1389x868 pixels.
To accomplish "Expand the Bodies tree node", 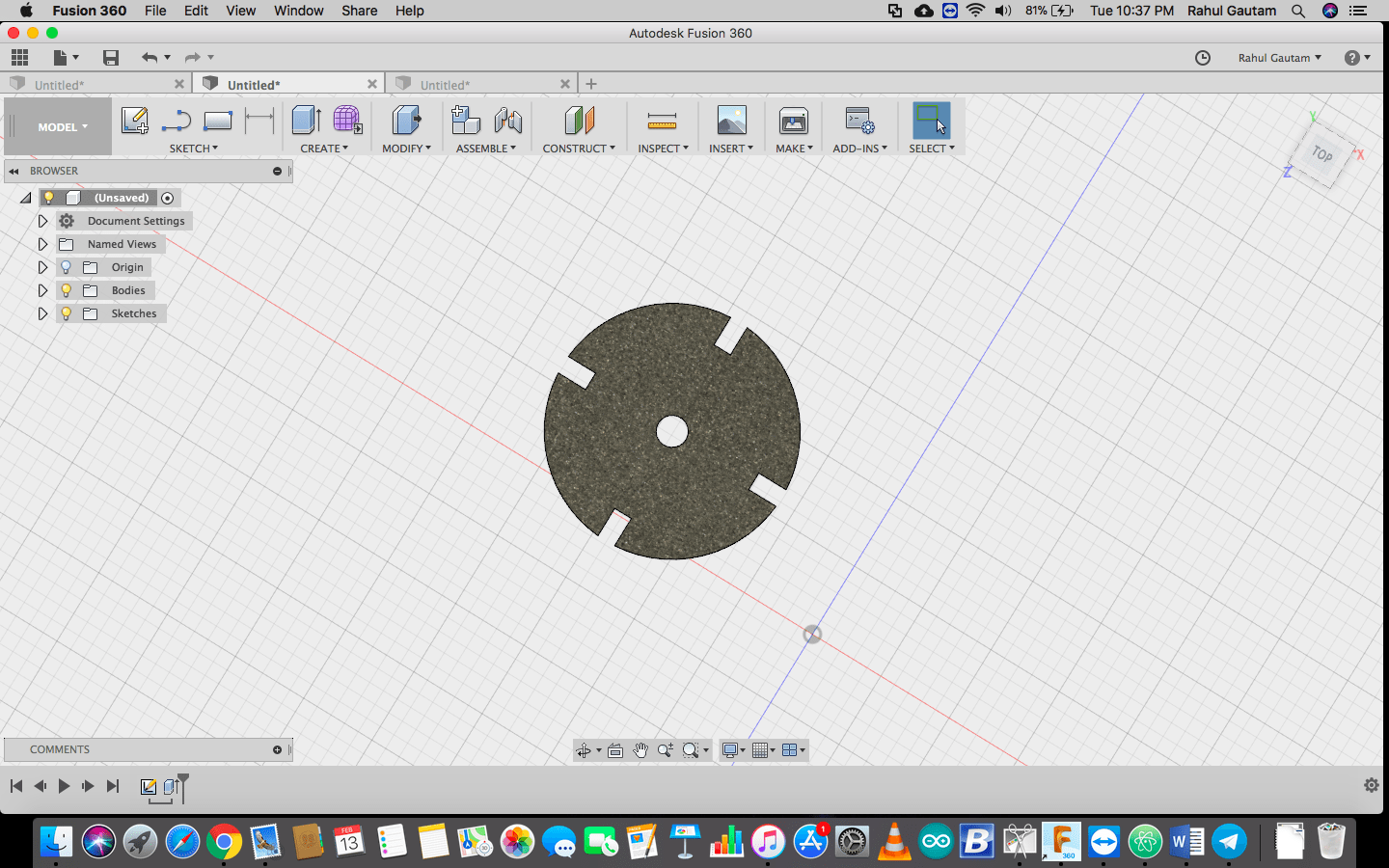I will point(42,290).
